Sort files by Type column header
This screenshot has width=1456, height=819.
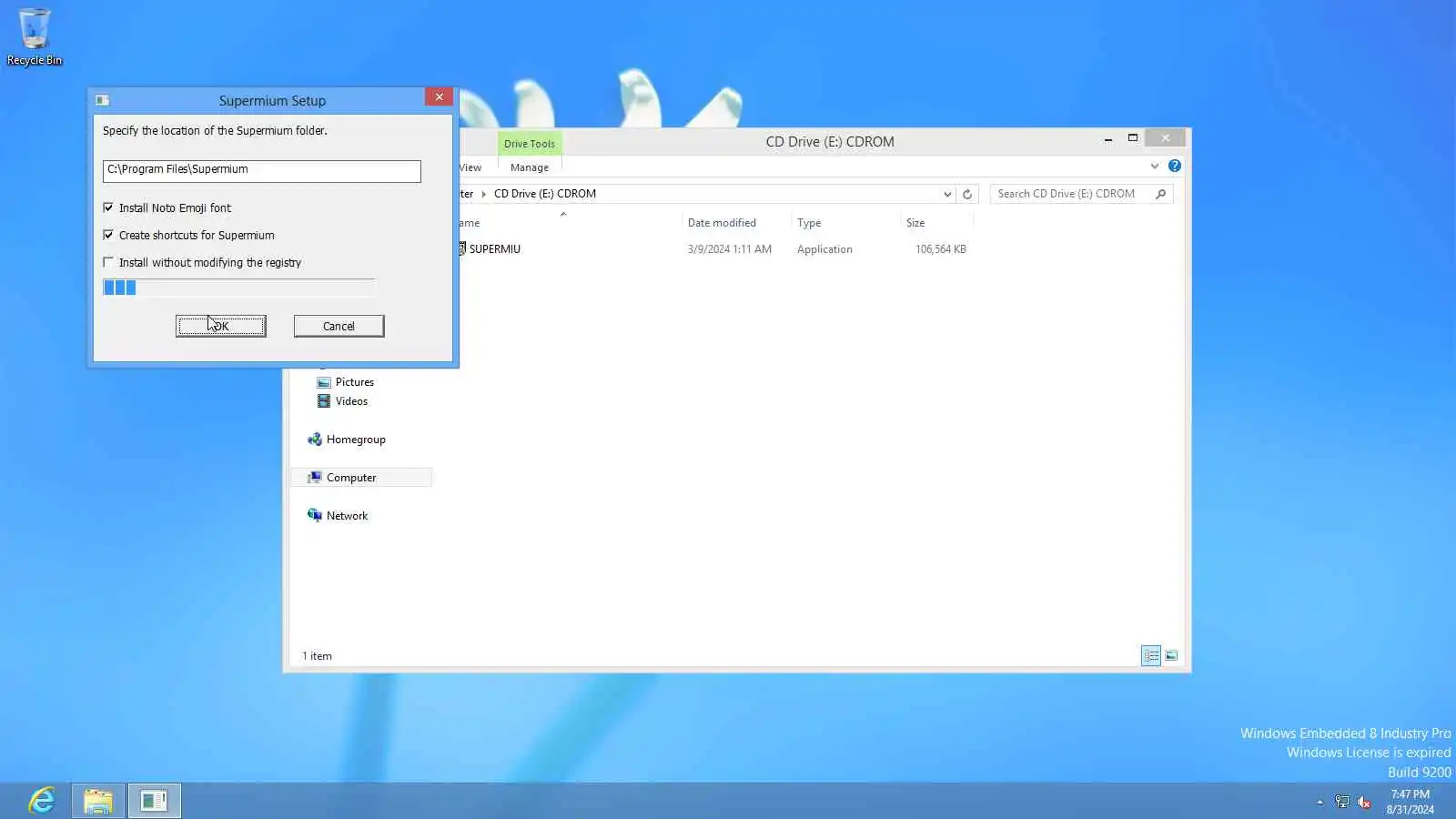coord(809,223)
